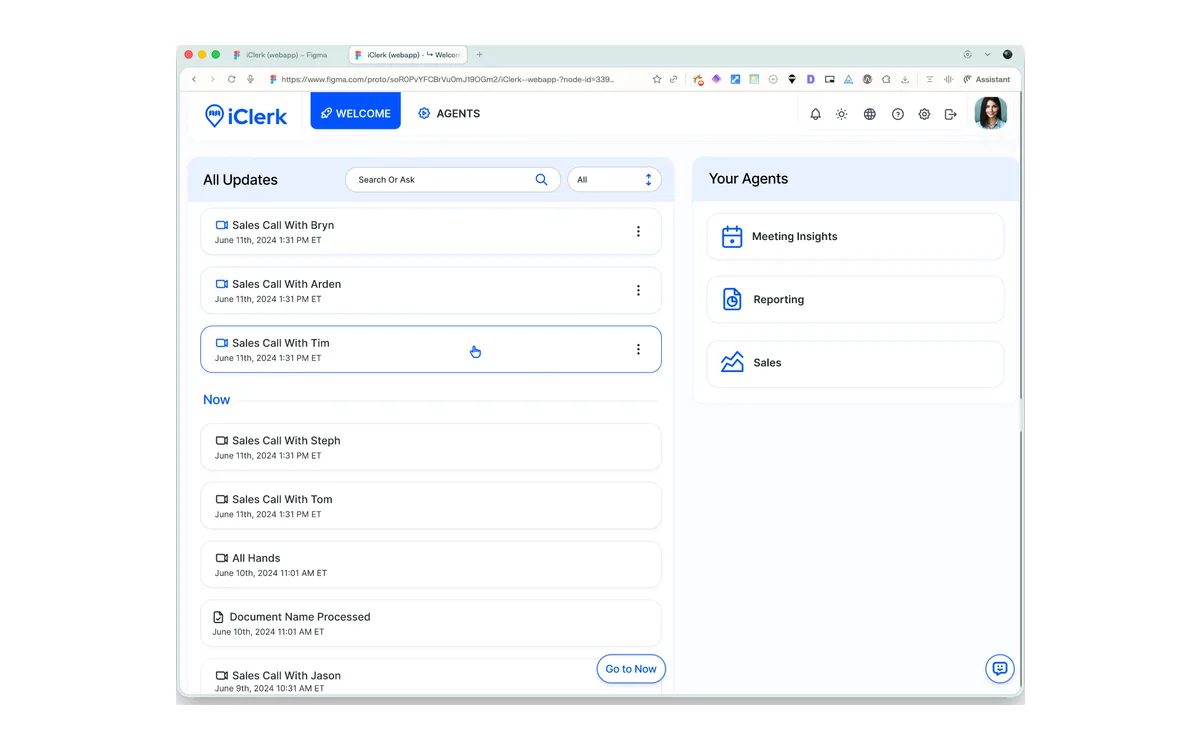Open the All filter dropdown
Screen dimensions: 1200x750
[614, 180]
